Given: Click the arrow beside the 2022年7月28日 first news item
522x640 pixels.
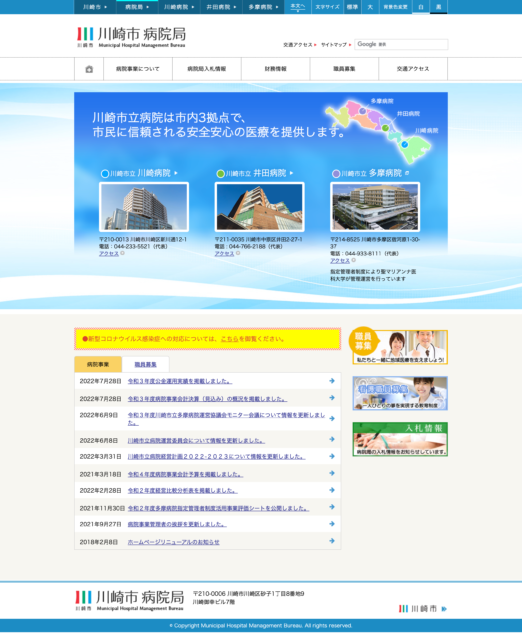Looking at the screenshot, I should (x=332, y=381).
